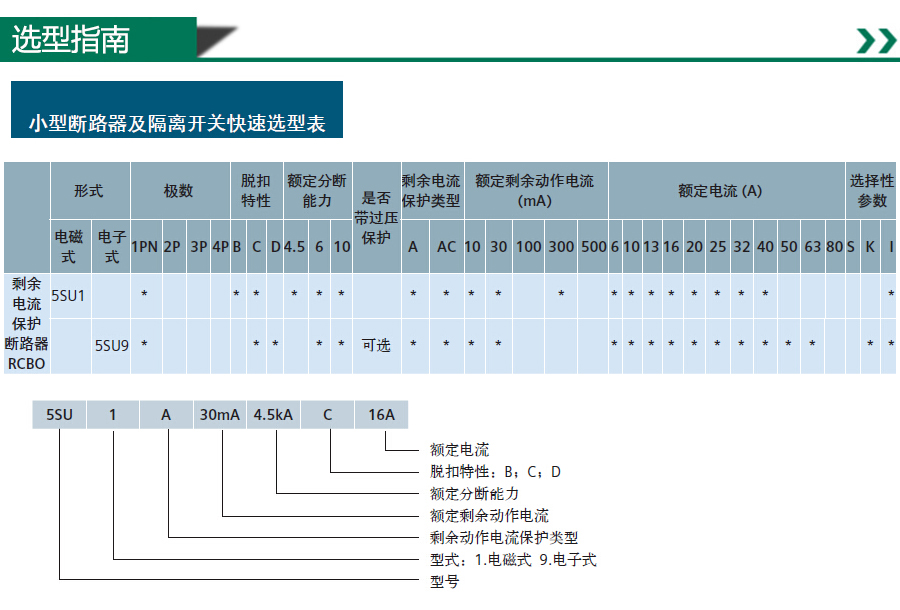Select the 极数 column header
This screenshot has height=610, width=900.
(x=180, y=191)
